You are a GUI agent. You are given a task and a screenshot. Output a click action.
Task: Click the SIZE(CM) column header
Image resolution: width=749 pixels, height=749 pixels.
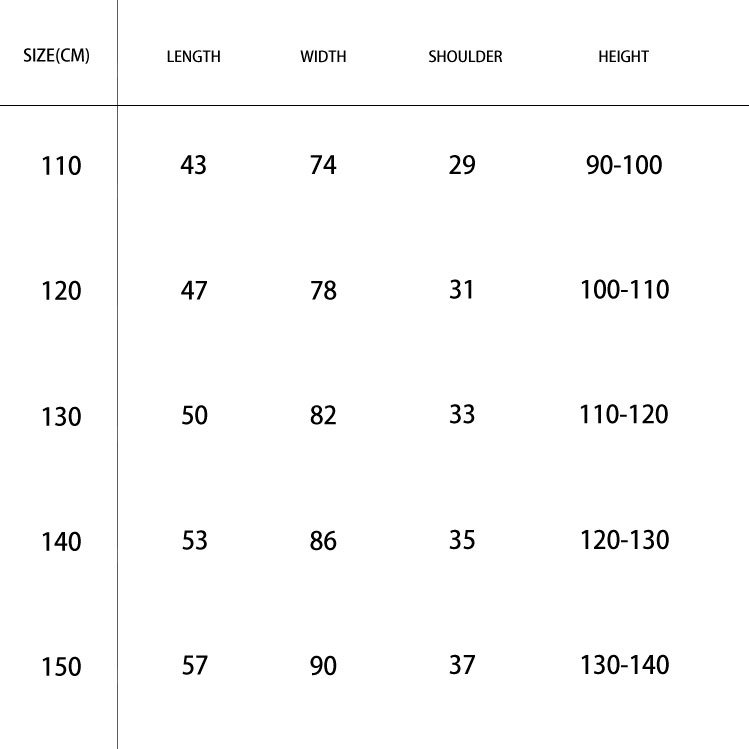point(56,56)
